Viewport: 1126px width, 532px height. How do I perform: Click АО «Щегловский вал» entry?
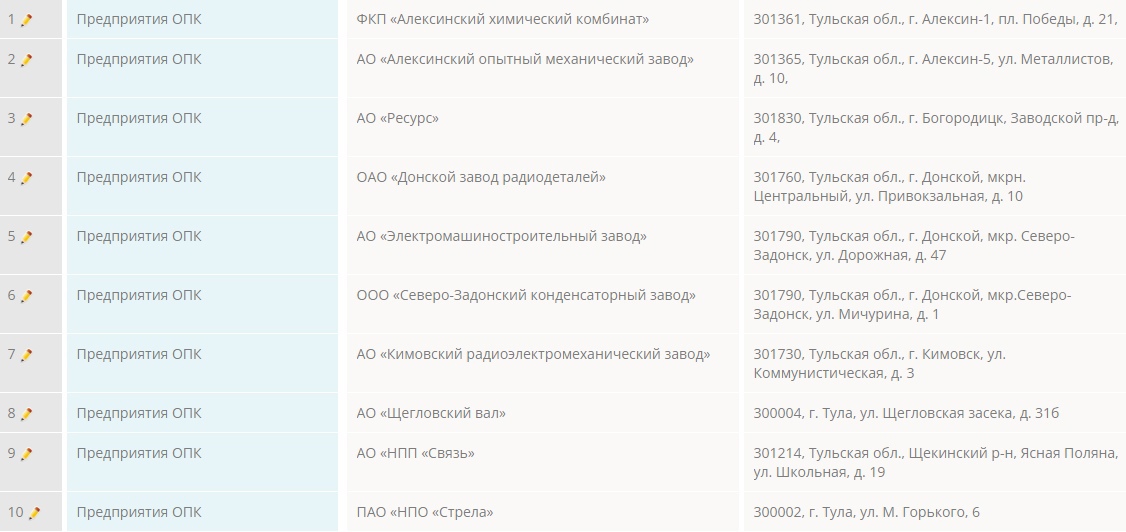point(431,413)
